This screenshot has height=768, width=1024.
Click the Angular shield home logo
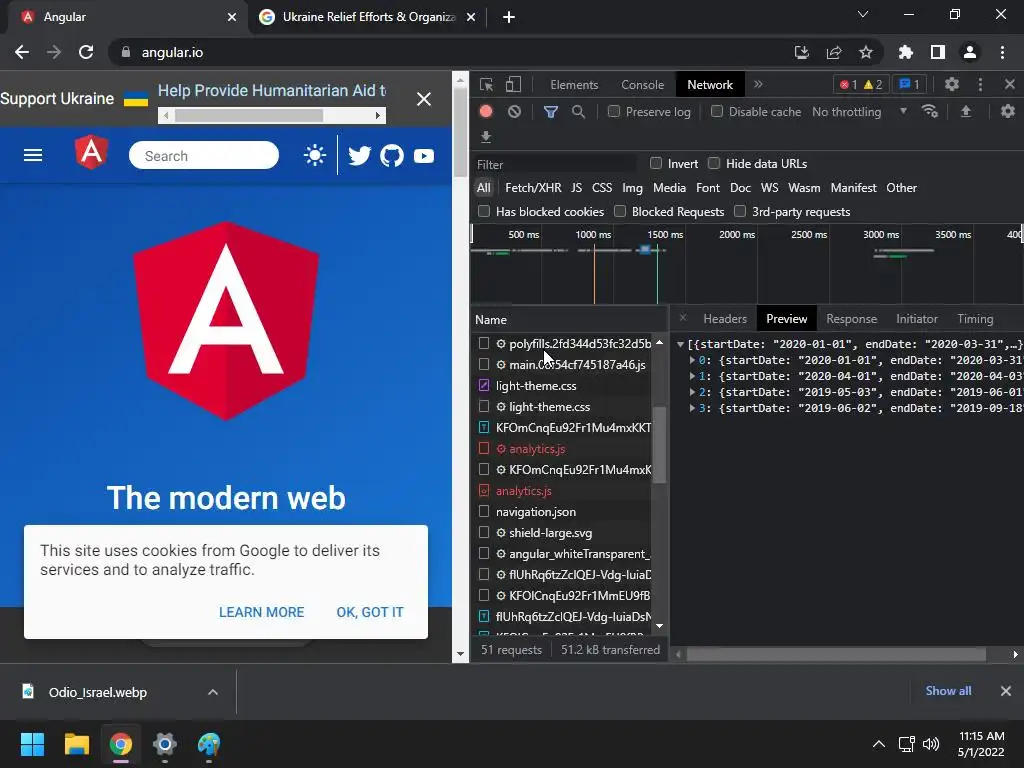tap(91, 152)
